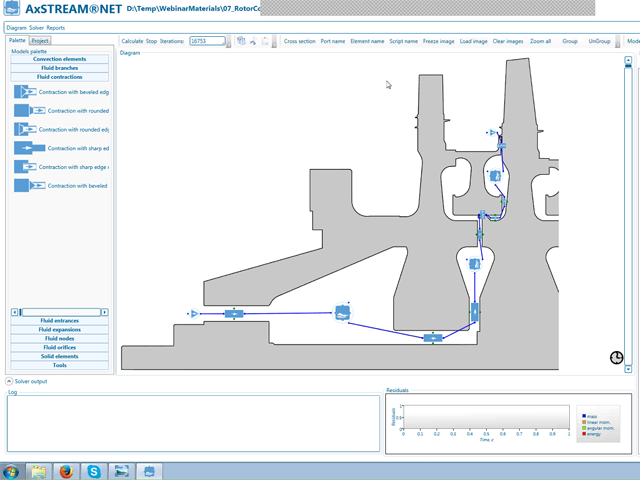This screenshot has height=480, width=640.
Task: Click the clock icon in diagram corner
Action: point(616,358)
